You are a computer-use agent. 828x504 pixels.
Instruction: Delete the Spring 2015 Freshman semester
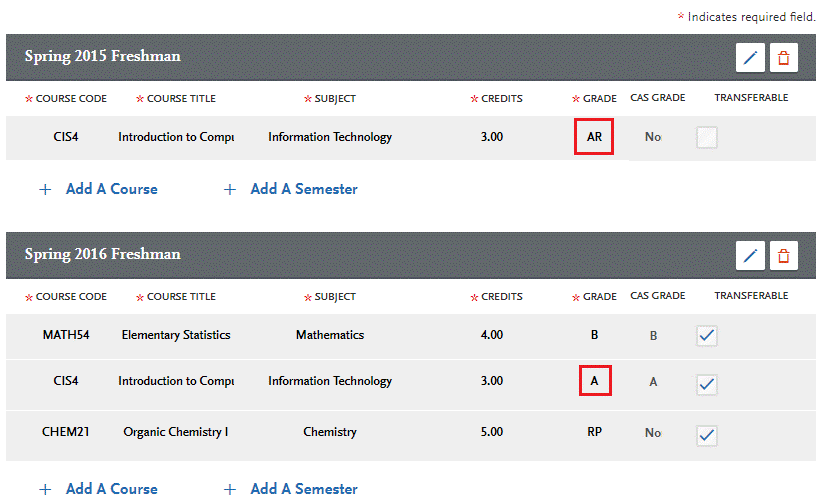pyautogui.click(x=783, y=58)
